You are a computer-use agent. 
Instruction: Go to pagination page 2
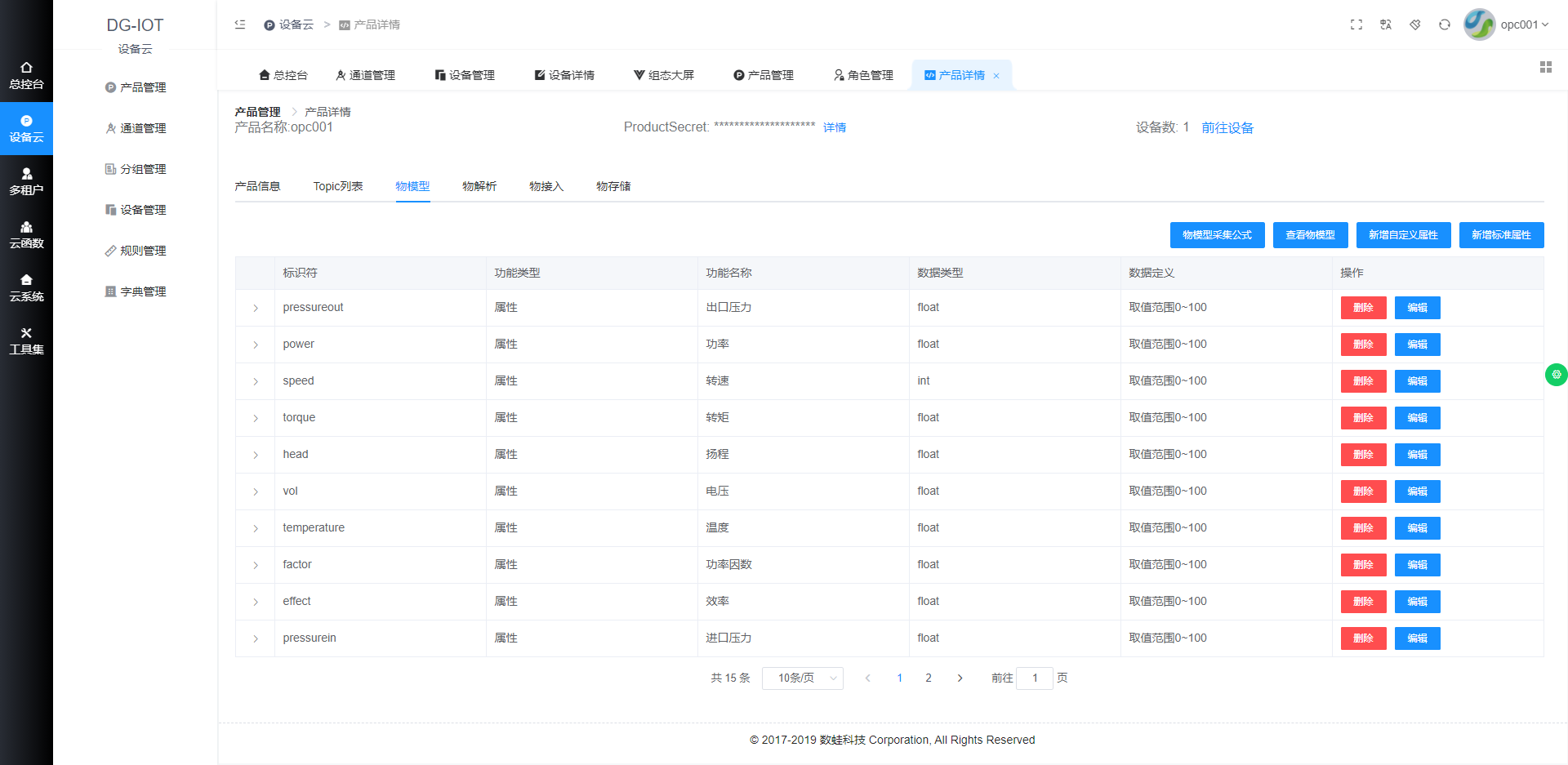929,678
